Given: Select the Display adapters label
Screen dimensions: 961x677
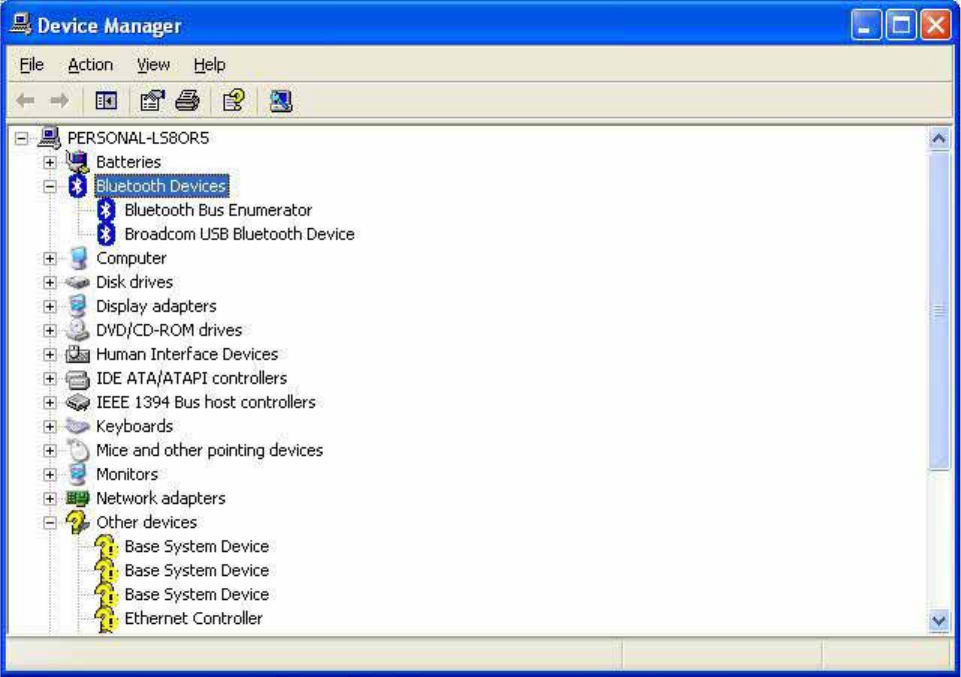Looking at the screenshot, I should tap(156, 306).
